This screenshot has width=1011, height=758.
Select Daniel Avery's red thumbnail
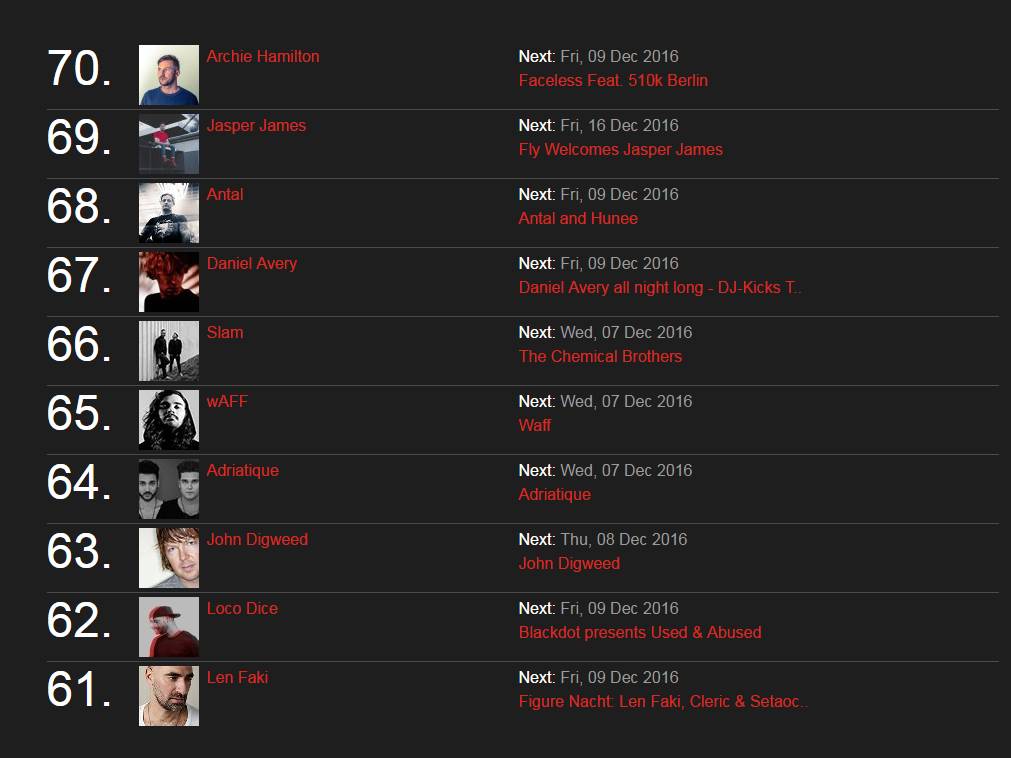click(168, 282)
